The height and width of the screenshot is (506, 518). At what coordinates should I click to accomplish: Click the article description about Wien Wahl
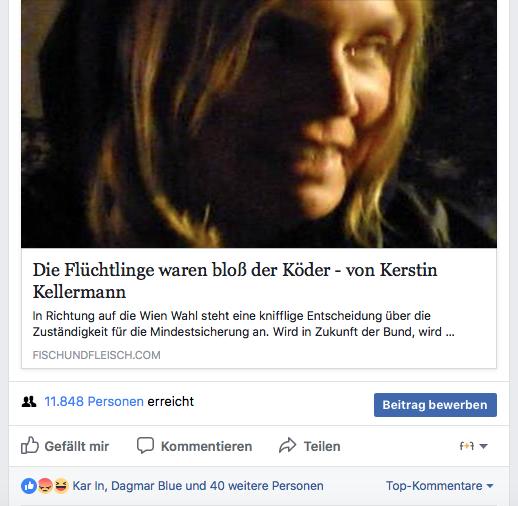pos(243,324)
